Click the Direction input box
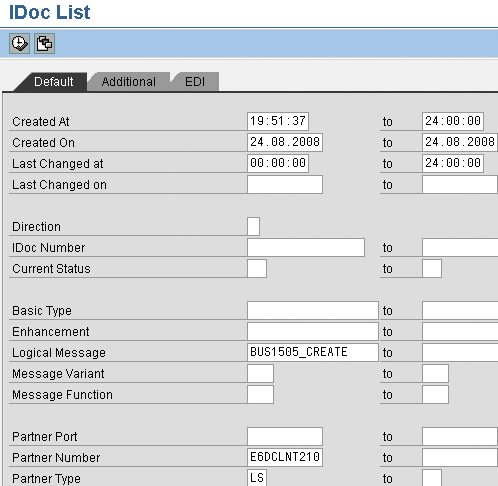The height and width of the screenshot is (486, 498). coord(253,226)
